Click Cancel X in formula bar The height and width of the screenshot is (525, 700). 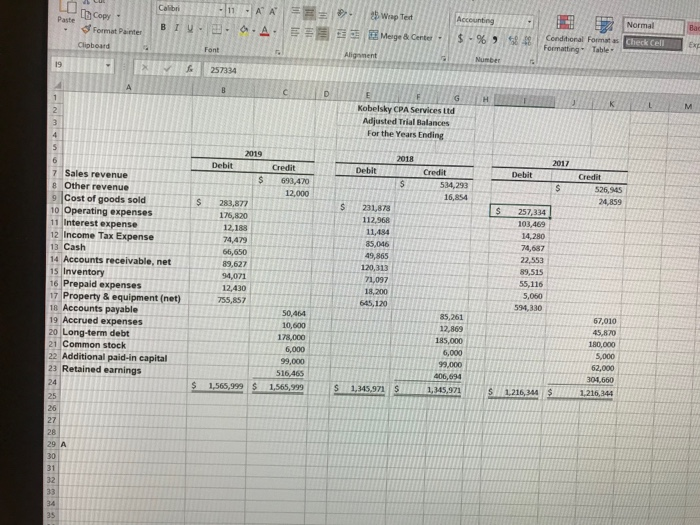144,67
